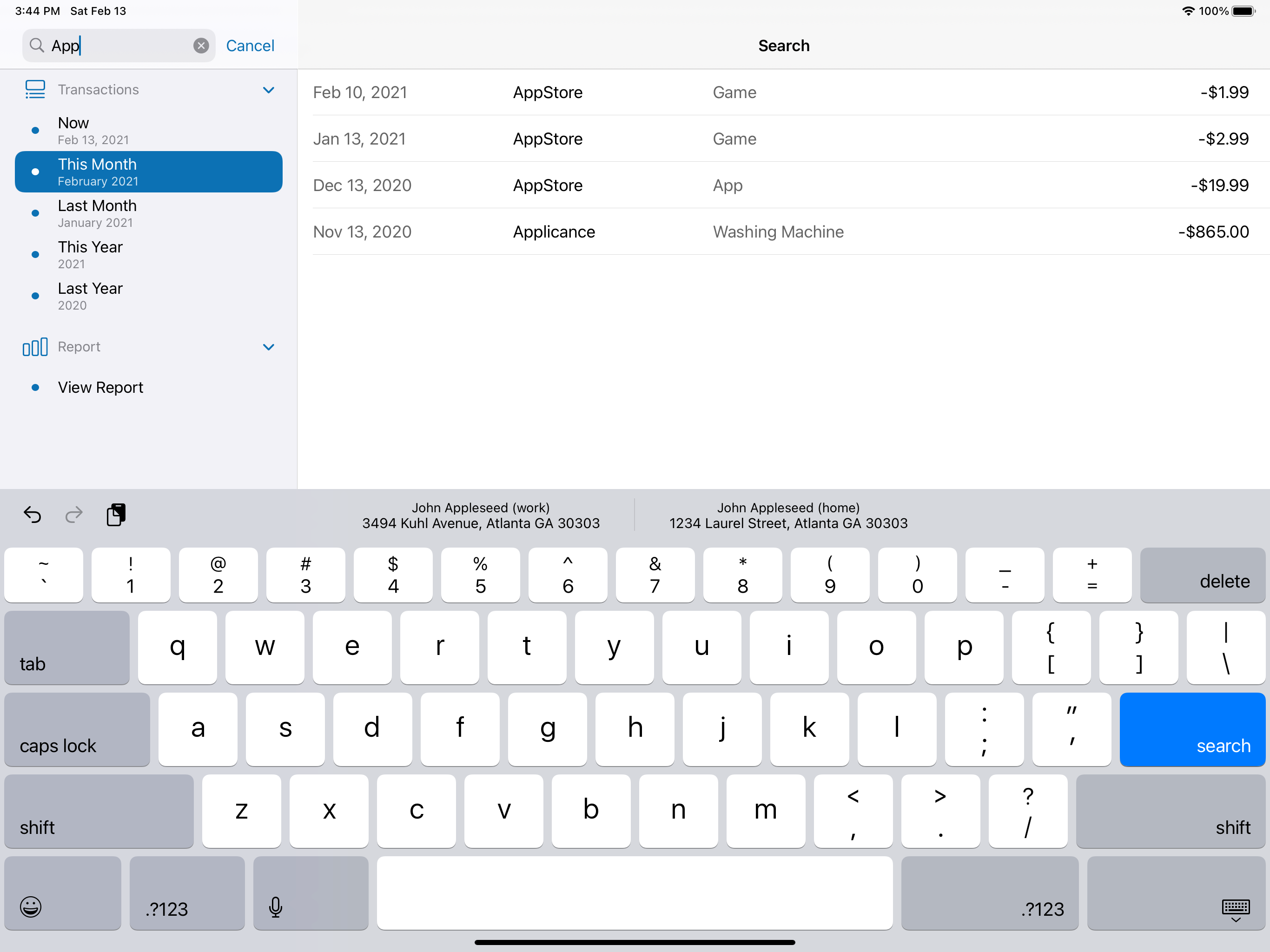
Task: Tap the tab key
Action: pyautogui.click(x=66, y=648)
